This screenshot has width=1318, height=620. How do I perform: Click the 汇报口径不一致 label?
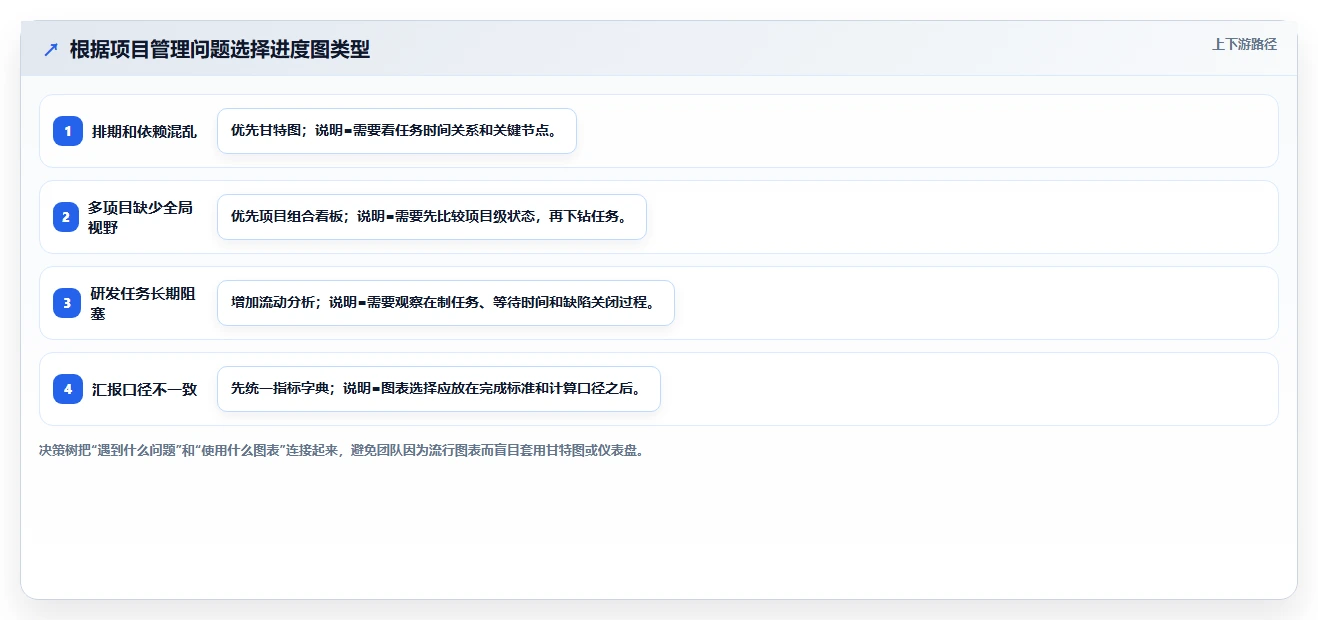coord(144,389)
